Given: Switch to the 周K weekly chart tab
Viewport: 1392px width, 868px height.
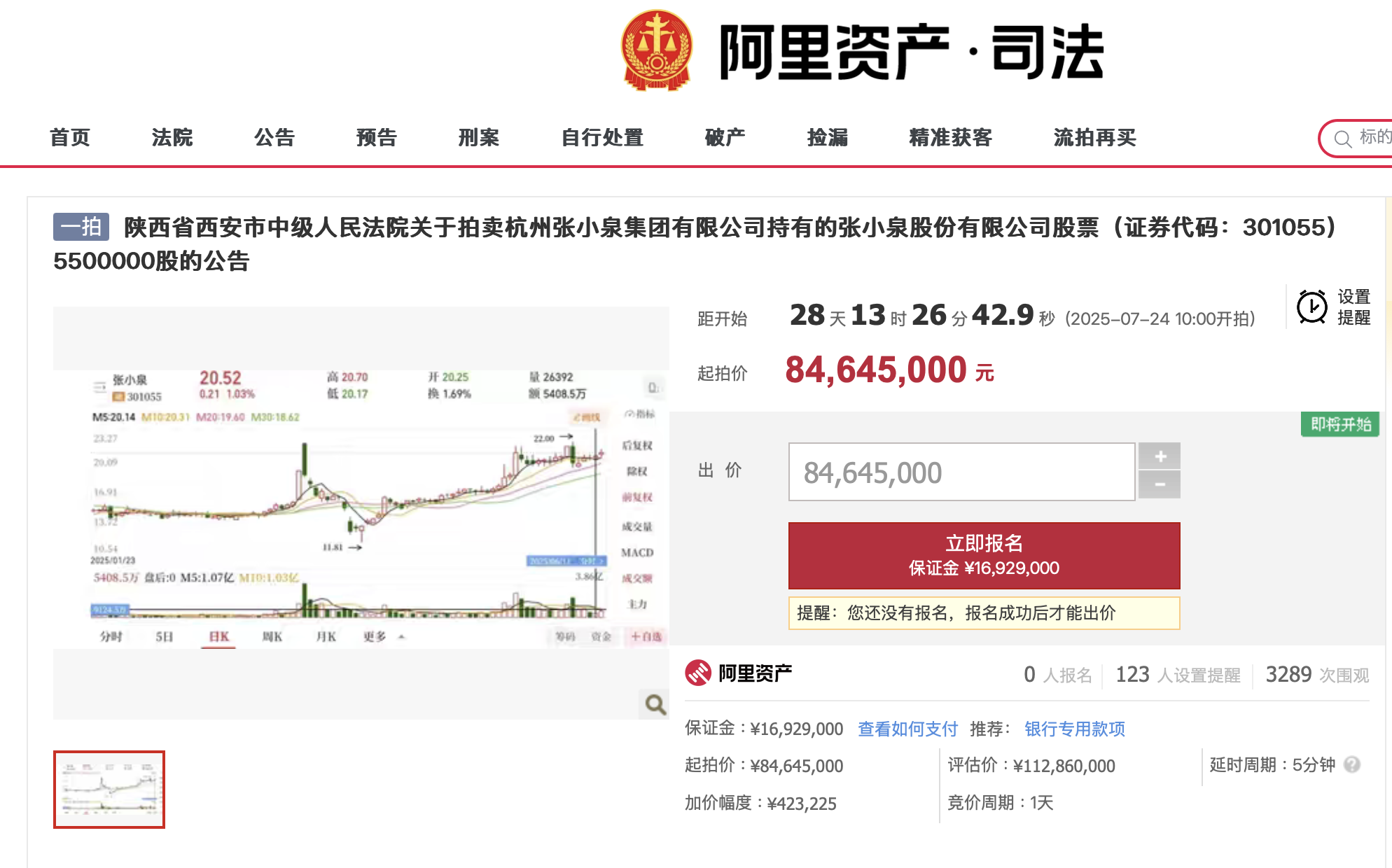Looking at the screenshot, I should [270, 636].
